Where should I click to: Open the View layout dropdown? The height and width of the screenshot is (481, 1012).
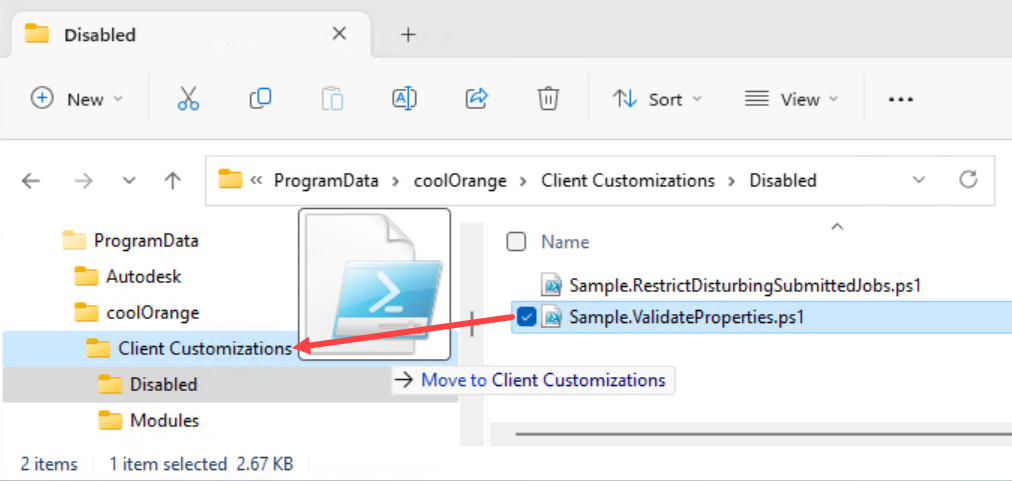click(791, 99)
